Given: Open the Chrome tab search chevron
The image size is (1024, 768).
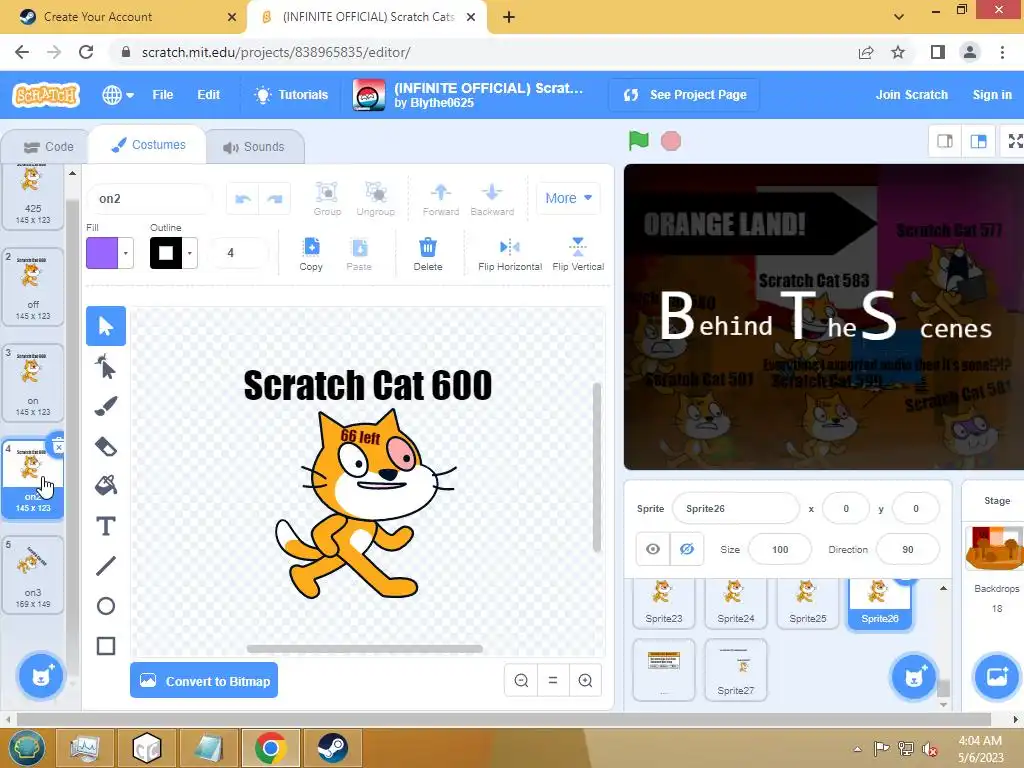Looking at the screenshot, I should [x=899, y=17].
